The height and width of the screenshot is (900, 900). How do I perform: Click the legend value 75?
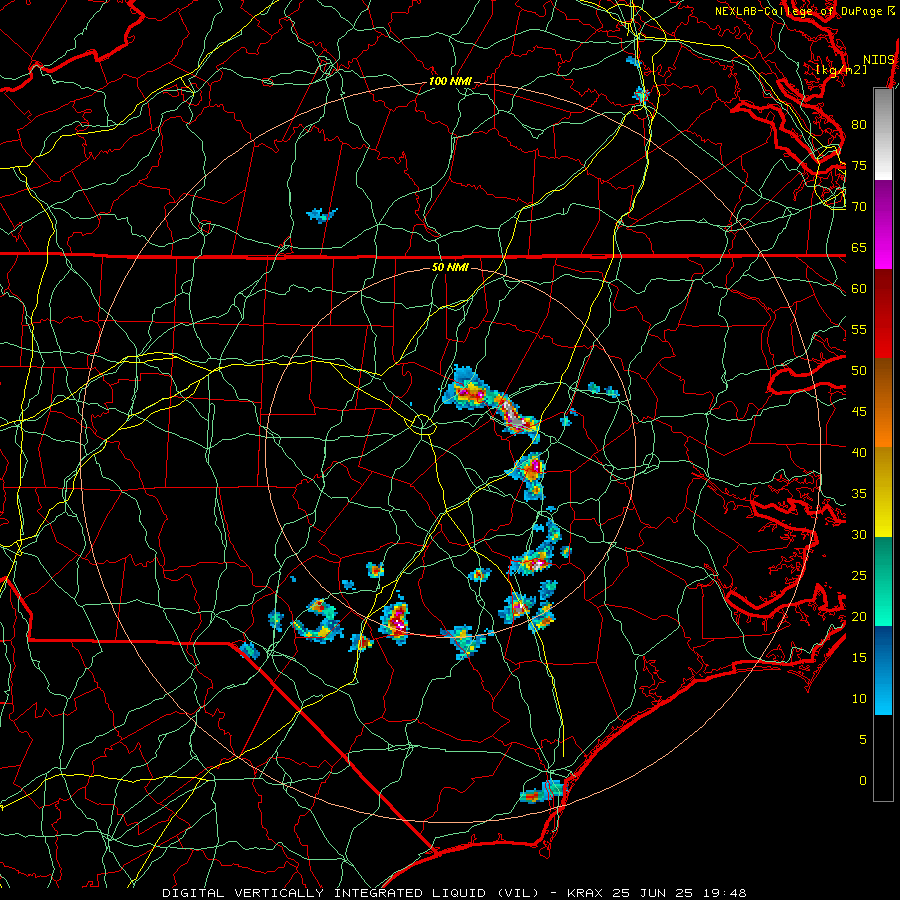tap(859, 166)
